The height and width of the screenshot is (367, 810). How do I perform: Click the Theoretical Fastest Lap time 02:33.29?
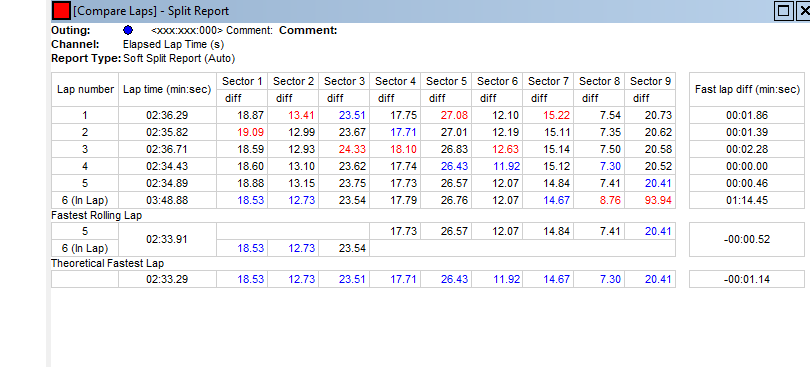point(167,280)
